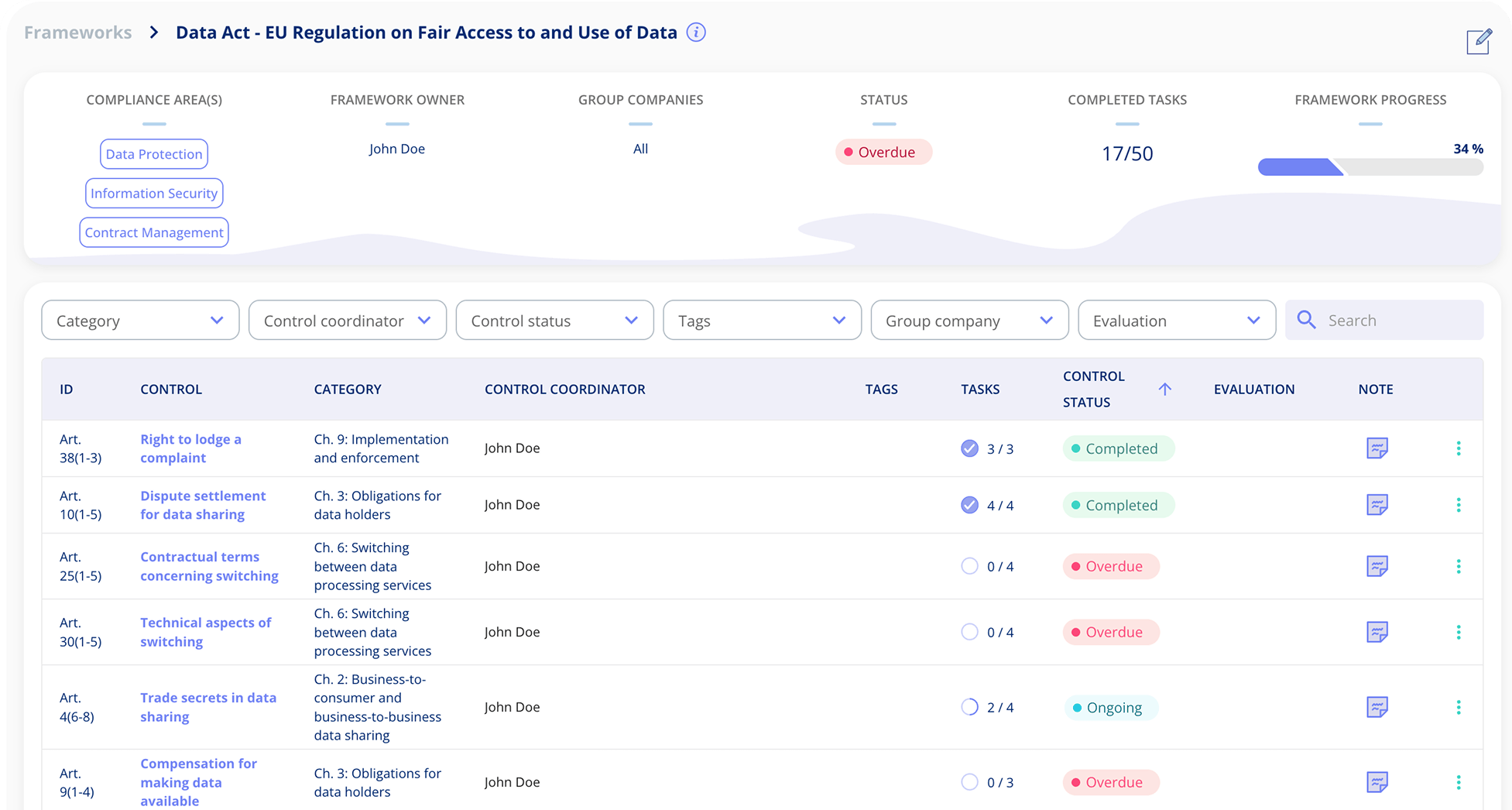
Task: Click the search magnifier icon
Action: [x=1306, y=319]
